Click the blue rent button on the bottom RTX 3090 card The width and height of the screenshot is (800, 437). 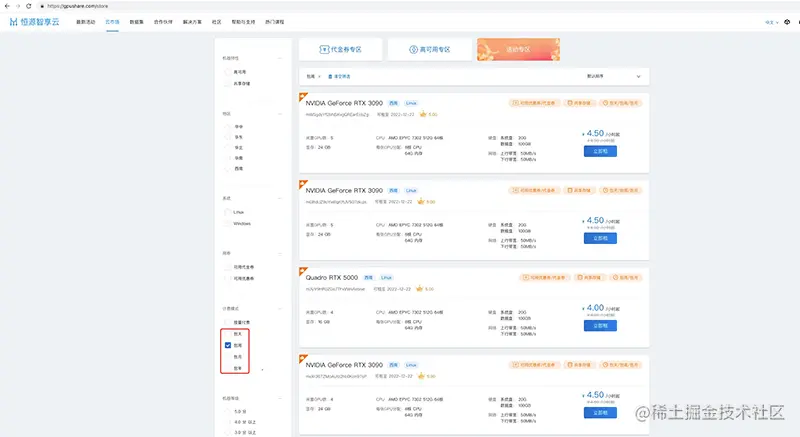pos(600,413)
